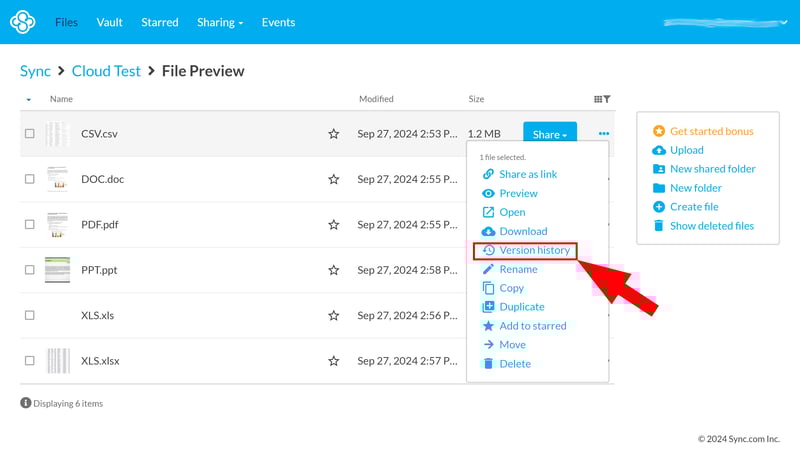
Task: Open the select-all dropdown arrow
Action: [28, 99]
